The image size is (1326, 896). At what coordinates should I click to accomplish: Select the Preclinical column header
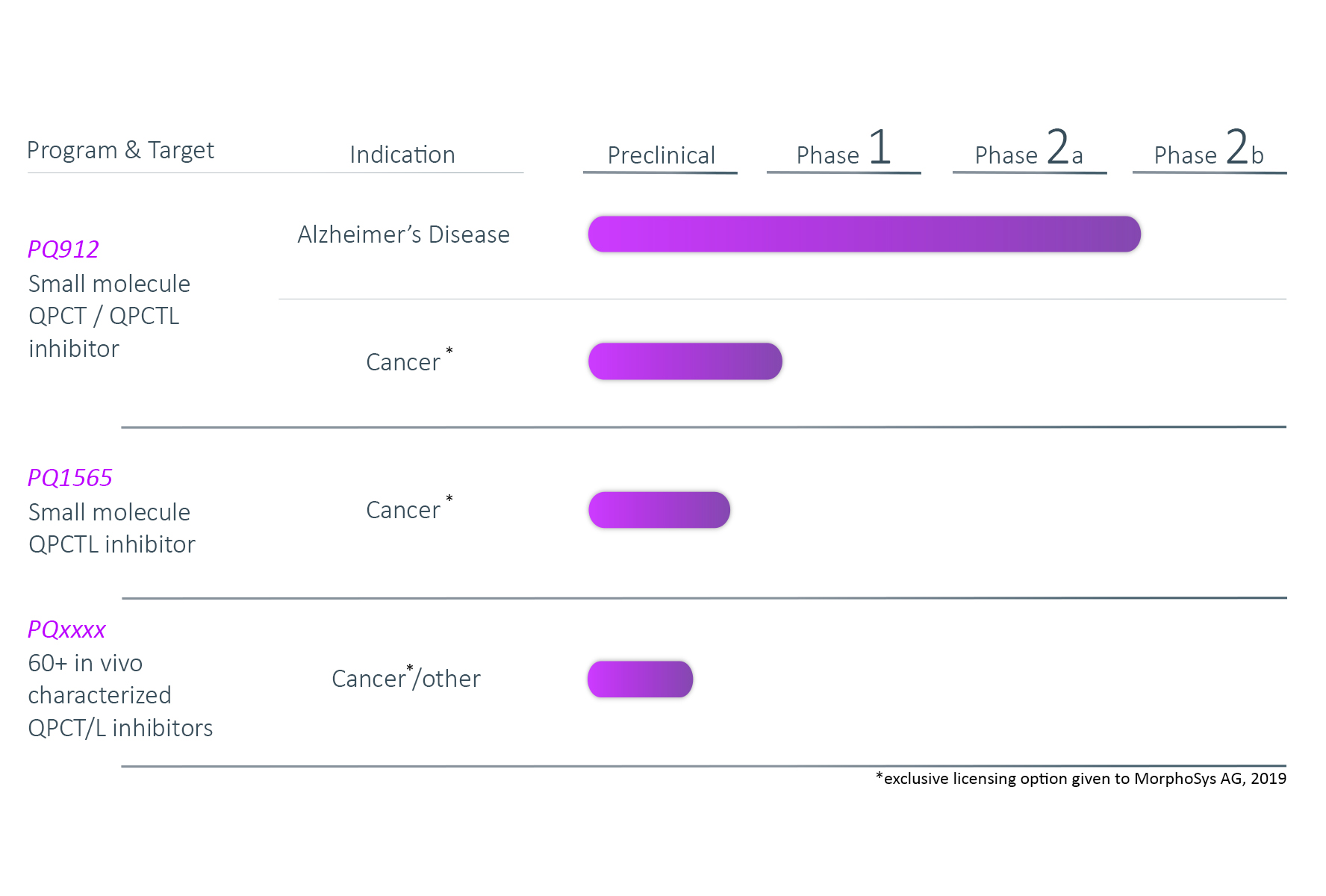[661, 155]
